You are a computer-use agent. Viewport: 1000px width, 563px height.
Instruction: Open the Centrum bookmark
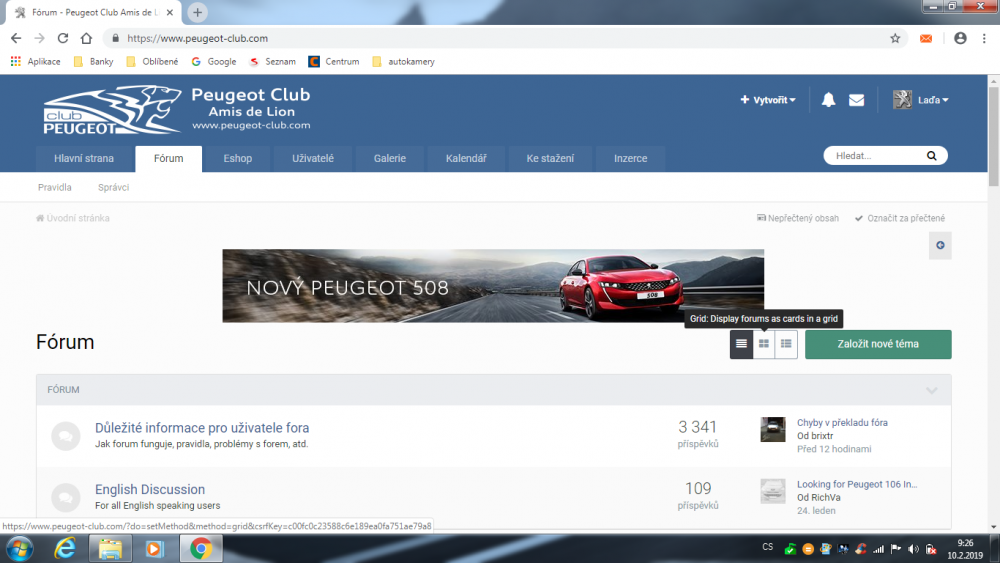point(334,61)
